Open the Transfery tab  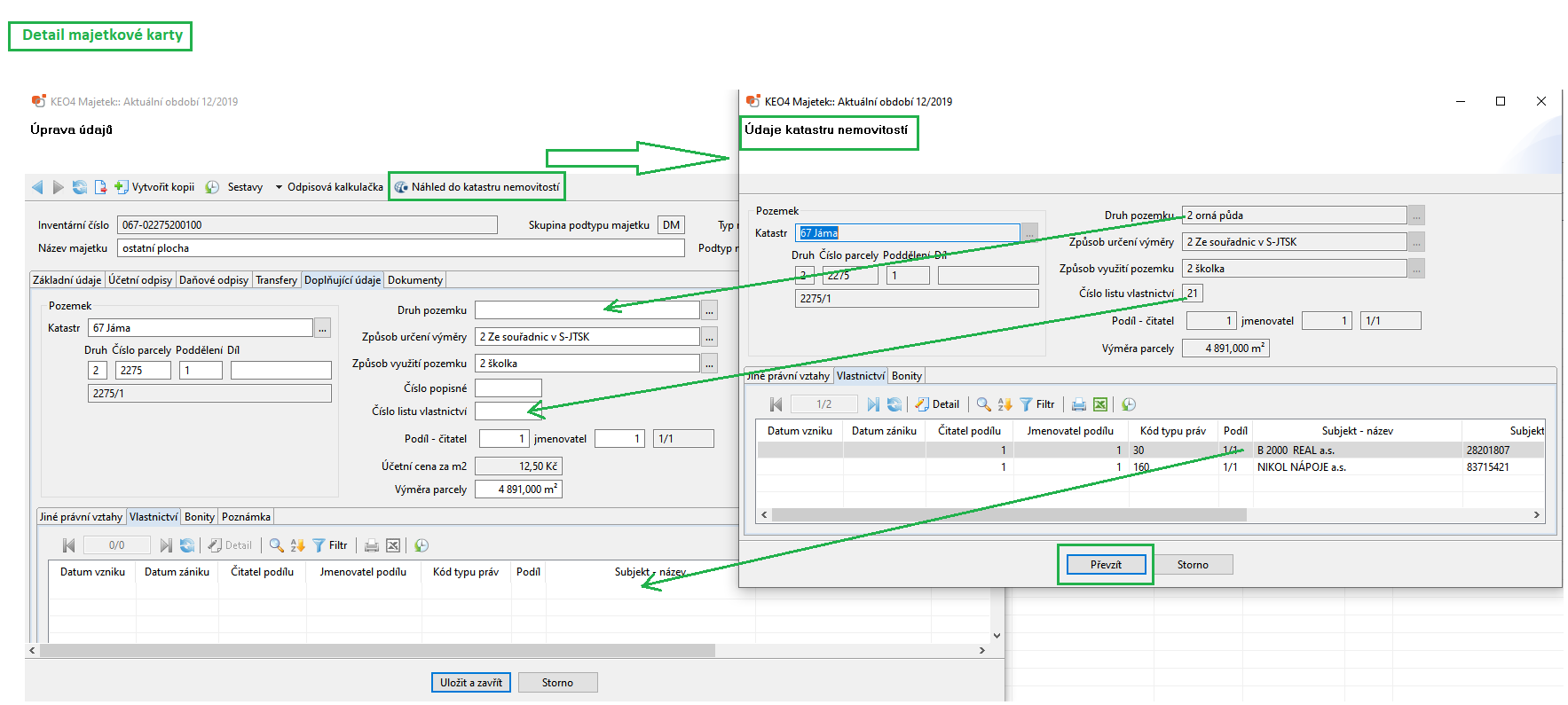[x=277, y=280]
